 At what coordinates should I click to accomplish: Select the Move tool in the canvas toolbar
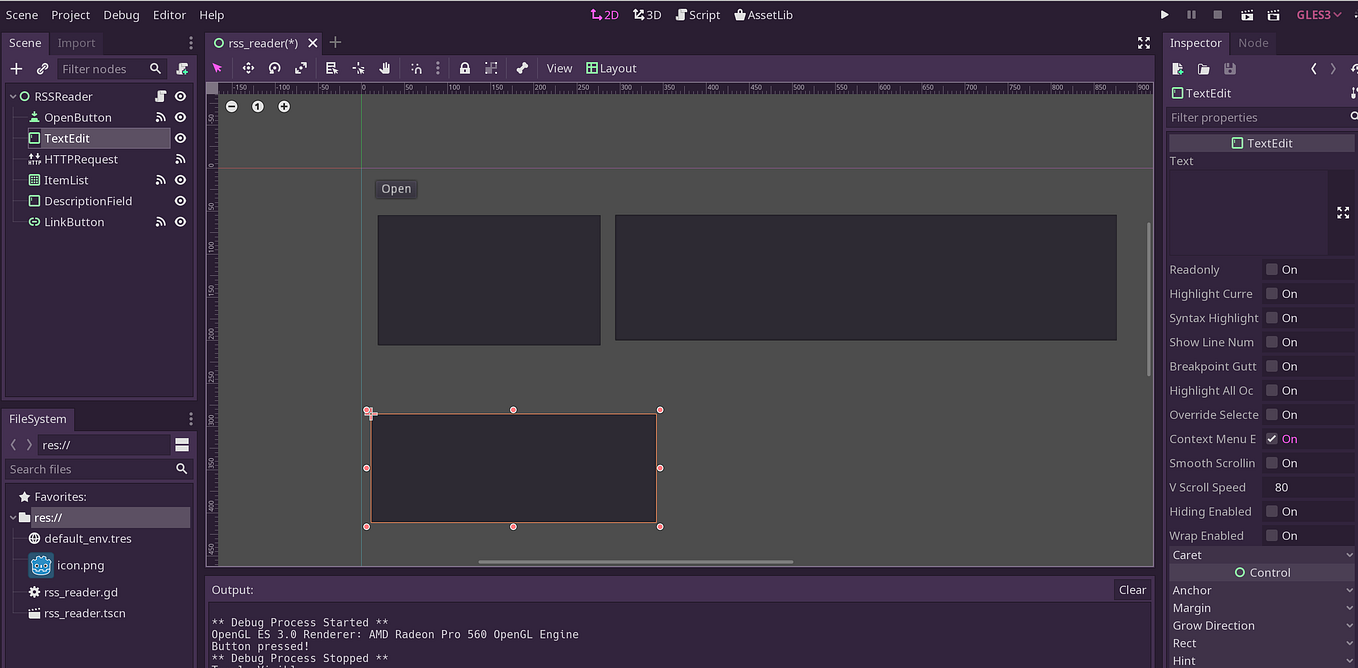[x=248, y=68]
